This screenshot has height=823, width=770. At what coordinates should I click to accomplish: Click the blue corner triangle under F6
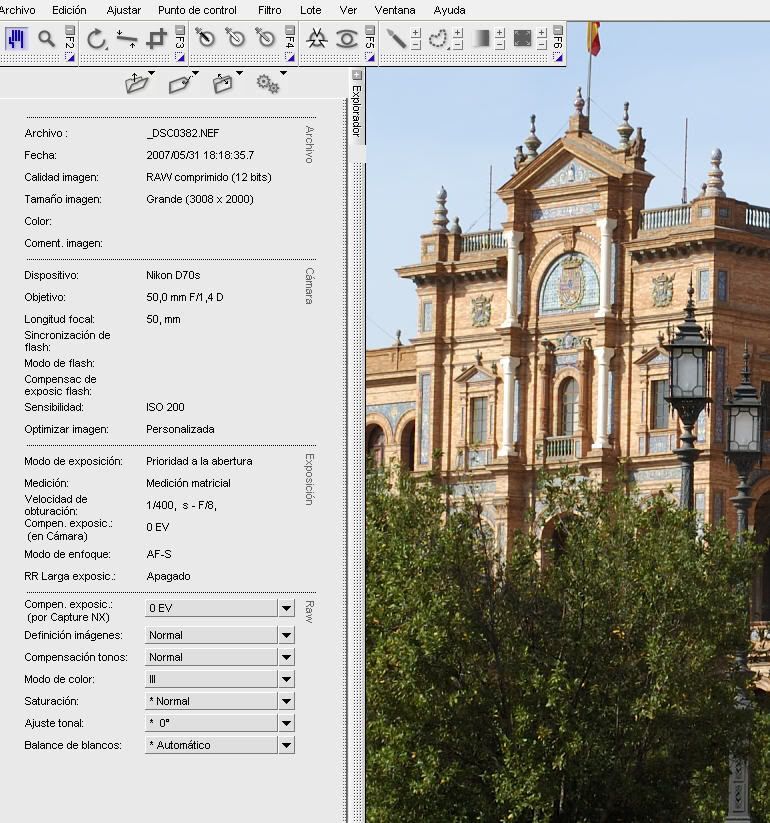click(x=558, y=57)
